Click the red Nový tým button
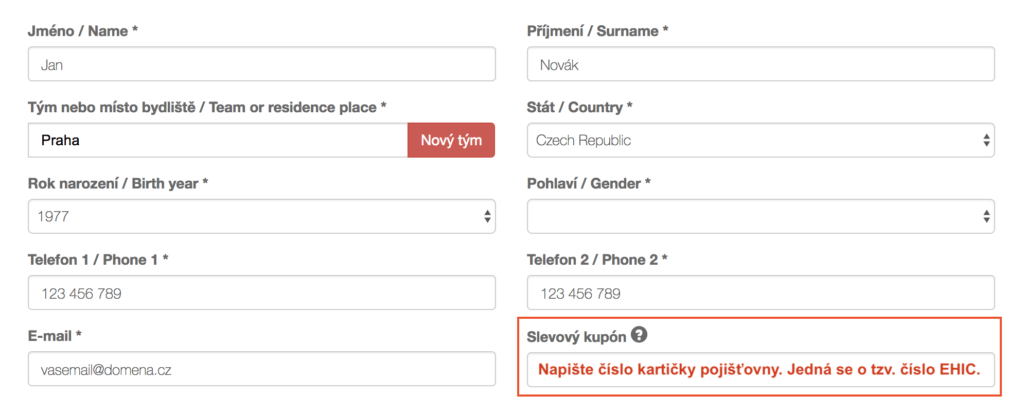1024x412 pixels. click(451, 140)
